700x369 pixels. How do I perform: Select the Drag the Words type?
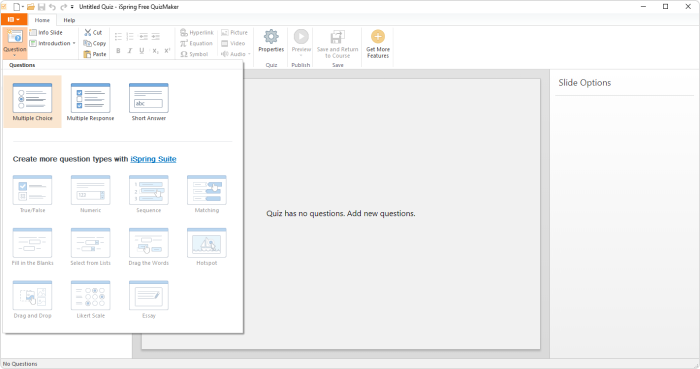149,246
